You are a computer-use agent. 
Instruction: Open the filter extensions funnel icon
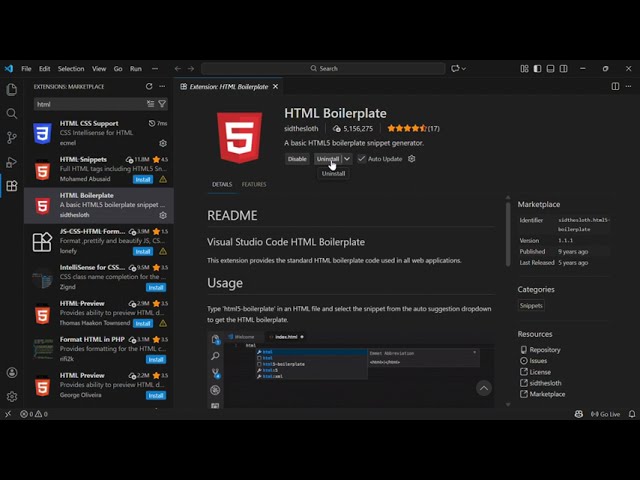[162, 104]
